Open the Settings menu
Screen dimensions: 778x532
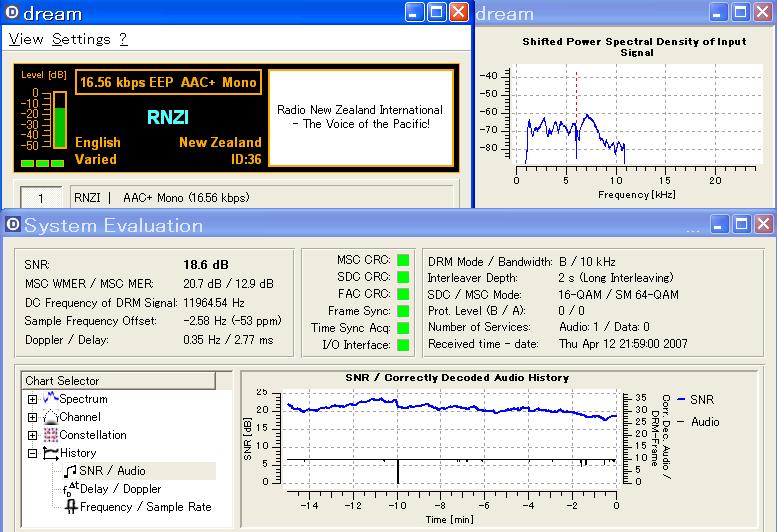[x=81, y=39]
